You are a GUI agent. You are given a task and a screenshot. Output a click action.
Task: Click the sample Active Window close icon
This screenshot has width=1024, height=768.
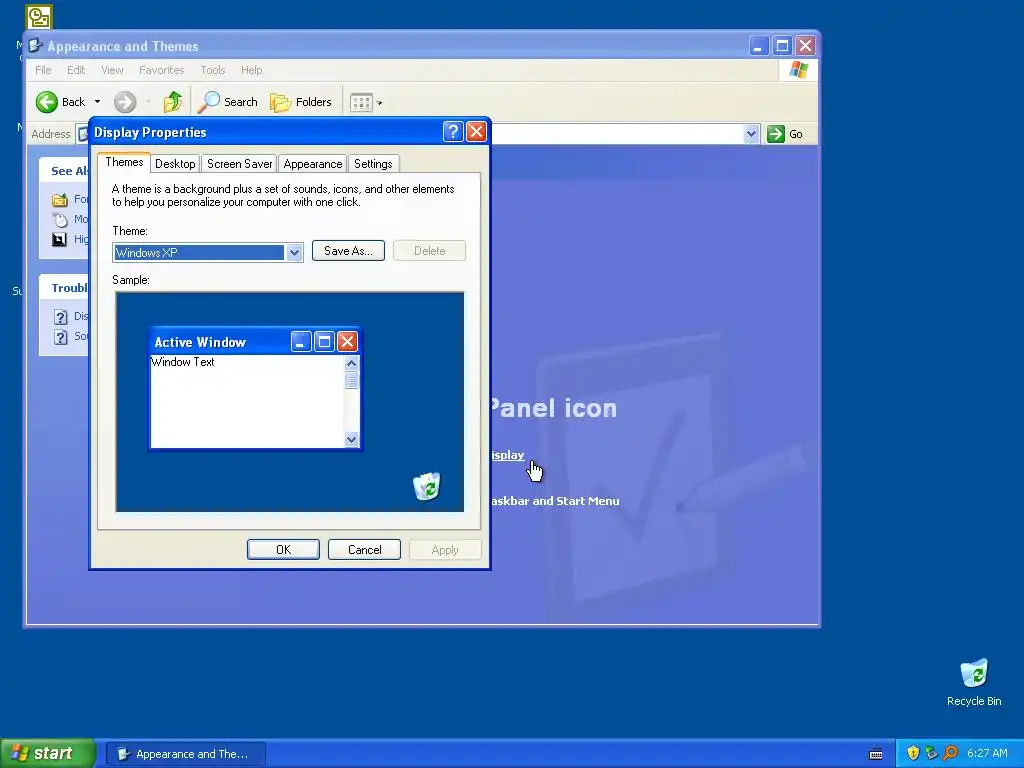coord(347,342)
